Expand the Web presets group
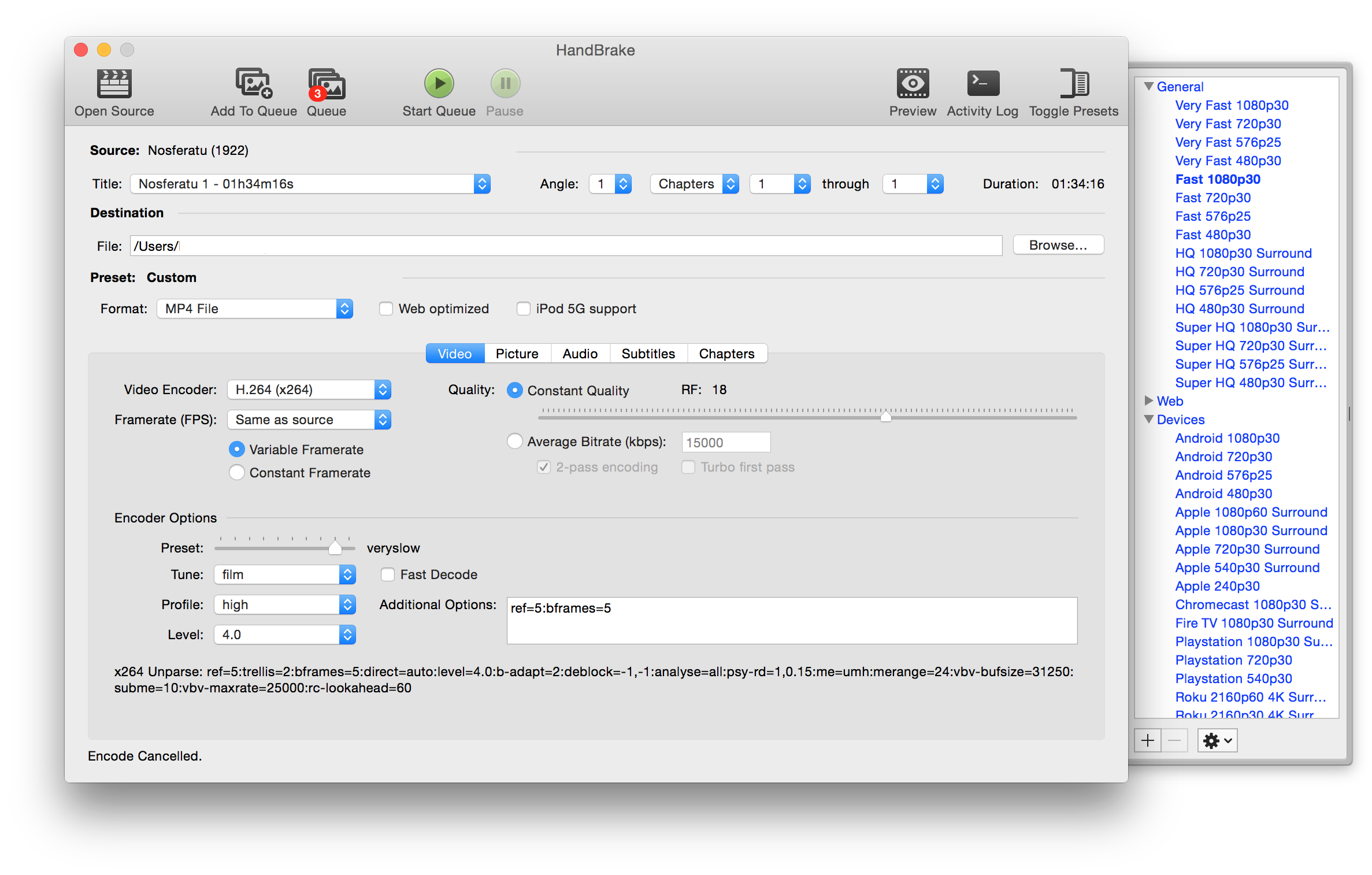The image size is (1372, 875). click(x=1149, y=401)
